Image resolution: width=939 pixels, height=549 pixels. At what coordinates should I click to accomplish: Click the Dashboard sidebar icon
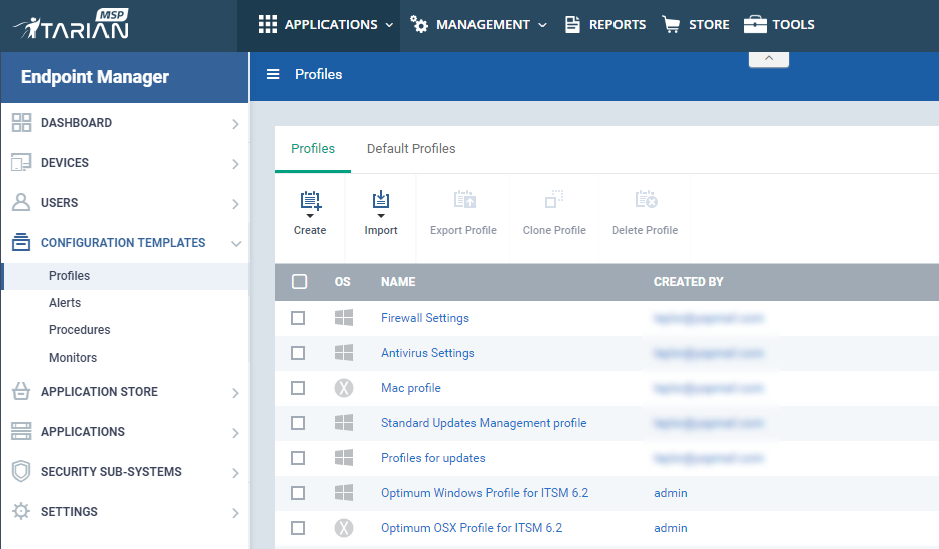tap(21, 123)
